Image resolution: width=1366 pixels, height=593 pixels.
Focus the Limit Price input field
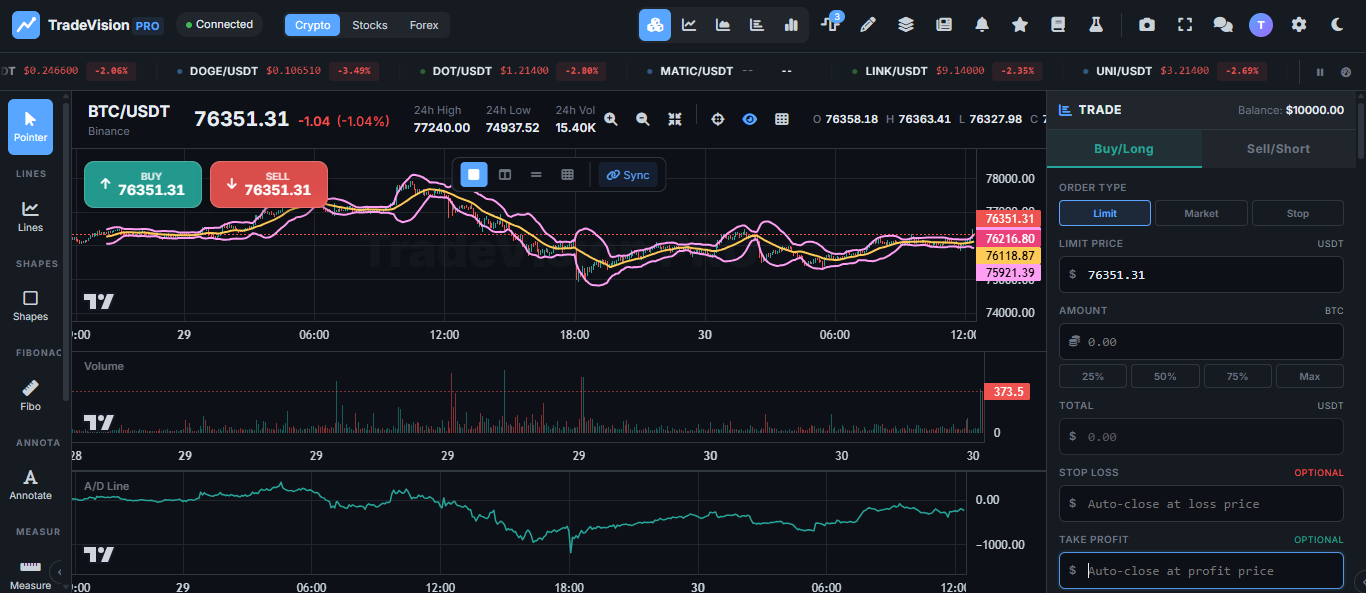1201,274
